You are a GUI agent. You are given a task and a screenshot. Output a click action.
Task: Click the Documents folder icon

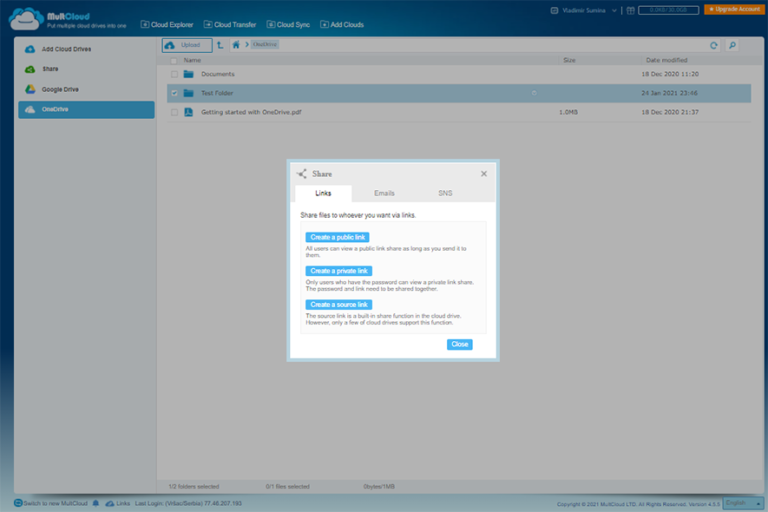(189, 74)
